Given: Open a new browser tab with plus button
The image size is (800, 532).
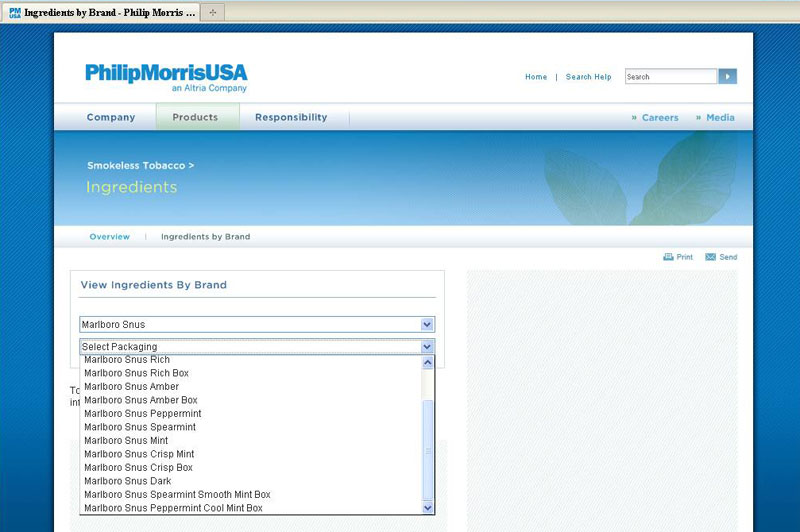Looking at the screenshot, I should 212,12.
